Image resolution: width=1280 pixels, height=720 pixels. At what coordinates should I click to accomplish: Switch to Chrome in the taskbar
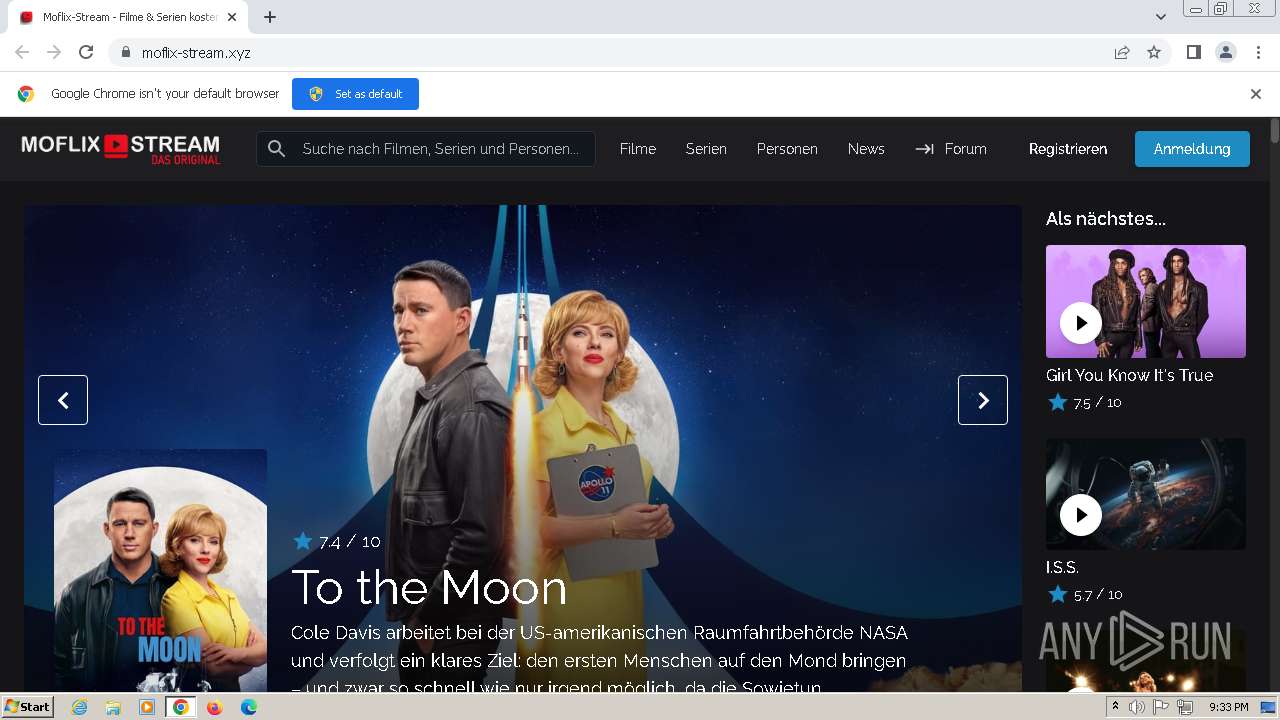[181, 707]
